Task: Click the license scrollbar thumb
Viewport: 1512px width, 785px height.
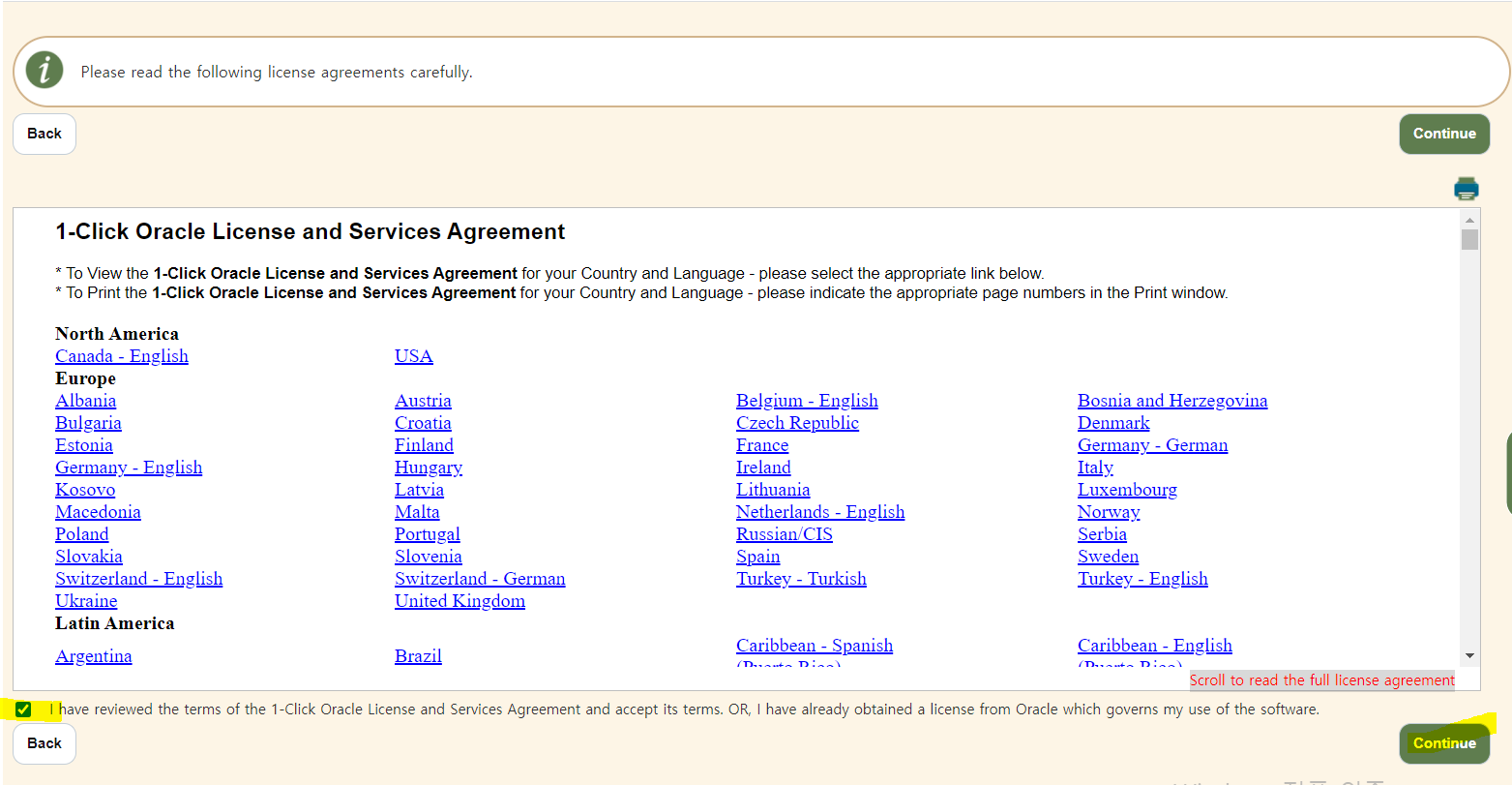Action: [x=1469, y=239]
